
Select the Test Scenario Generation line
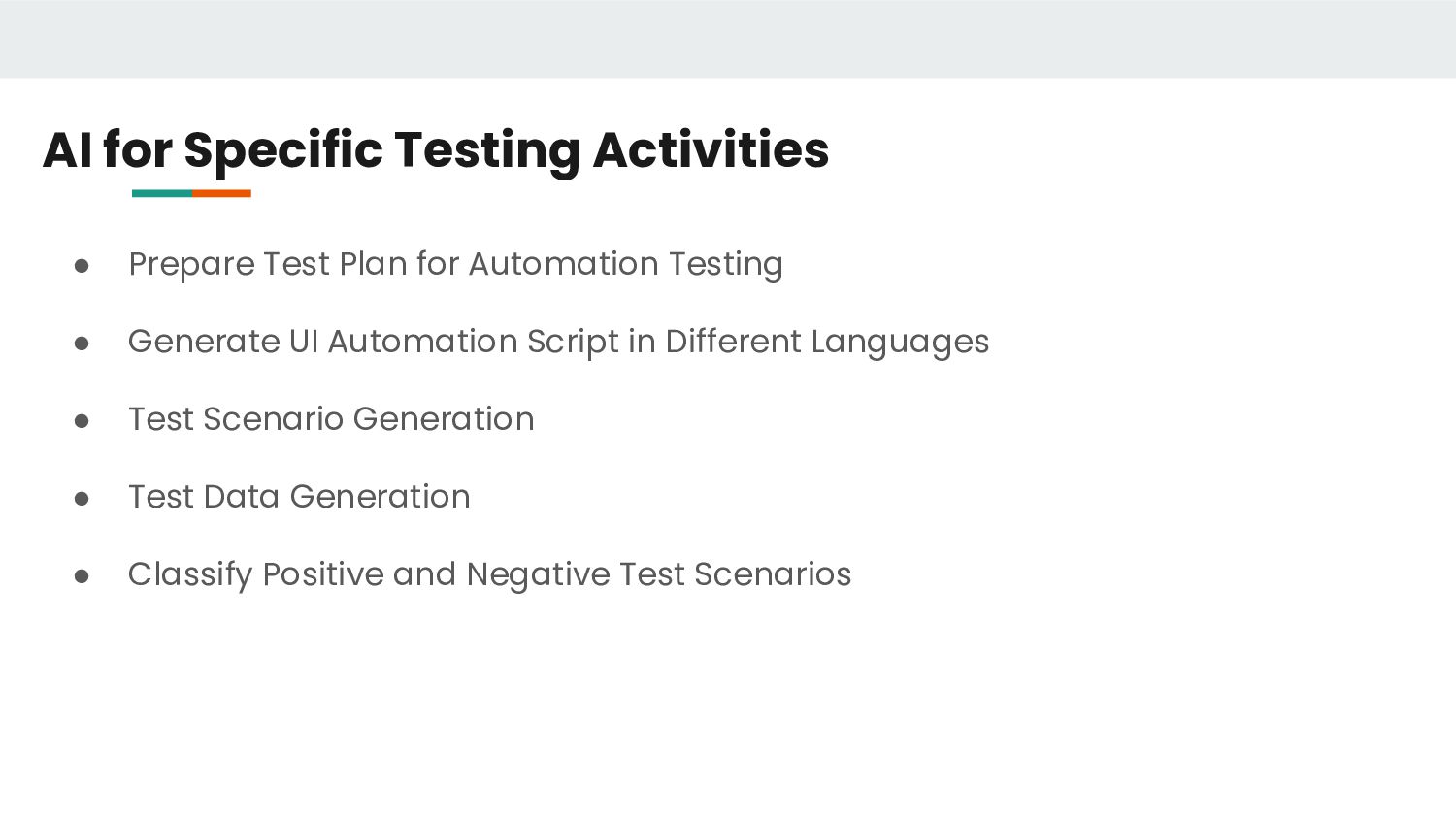pyautogui.click(x=331, y=419)
